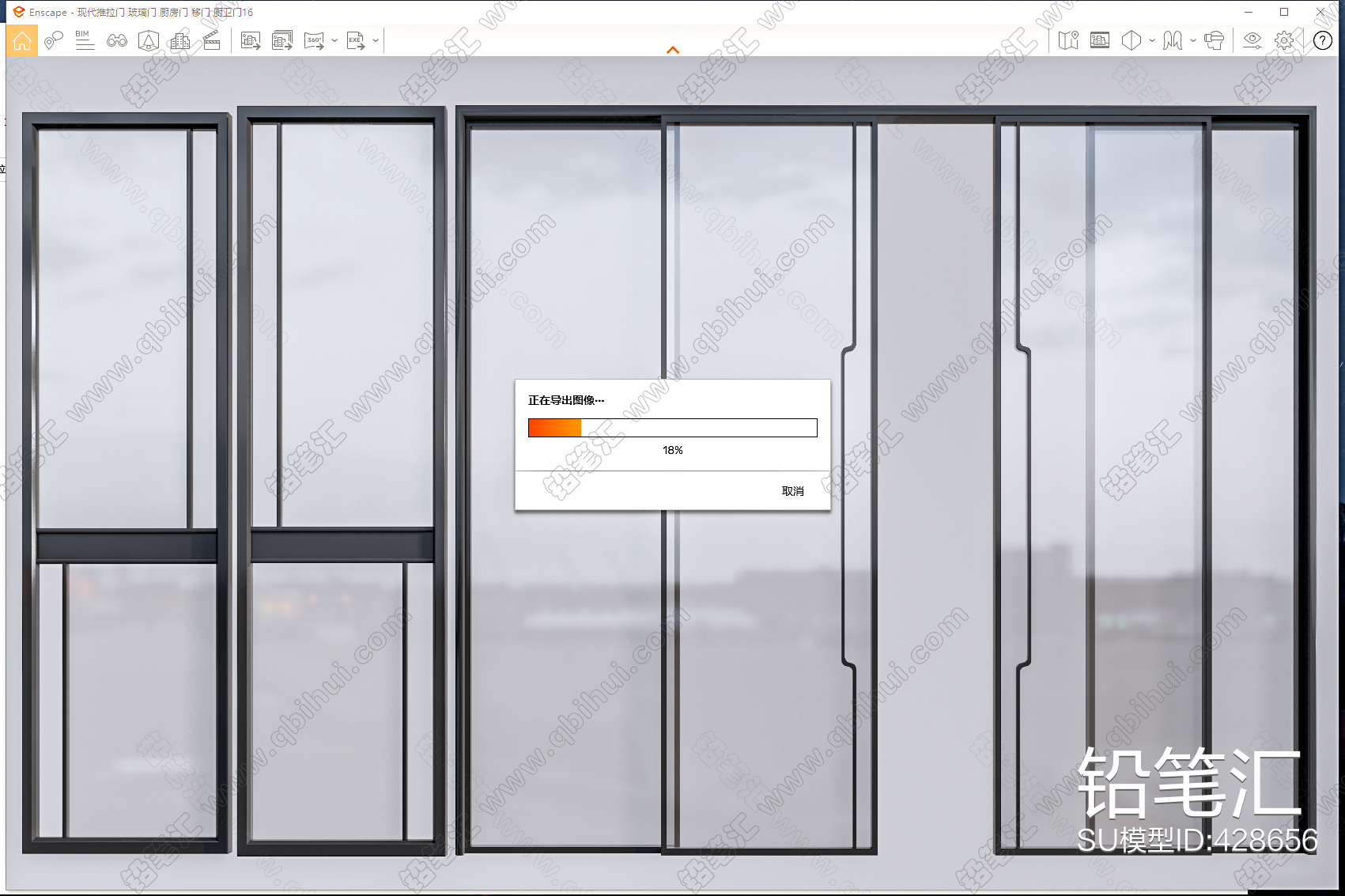Expand the projection mode dropdown arrow
Image resolution: width=1345 pixels, height=896 pixels.
point(1152,40)
